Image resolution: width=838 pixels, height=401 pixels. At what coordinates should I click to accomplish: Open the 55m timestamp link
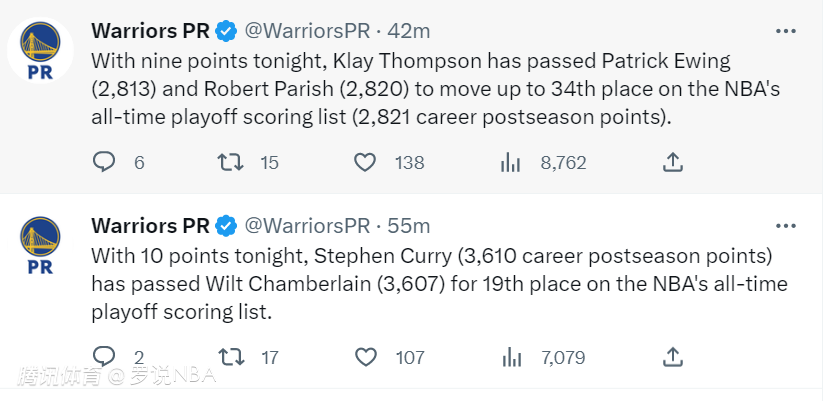408,226
